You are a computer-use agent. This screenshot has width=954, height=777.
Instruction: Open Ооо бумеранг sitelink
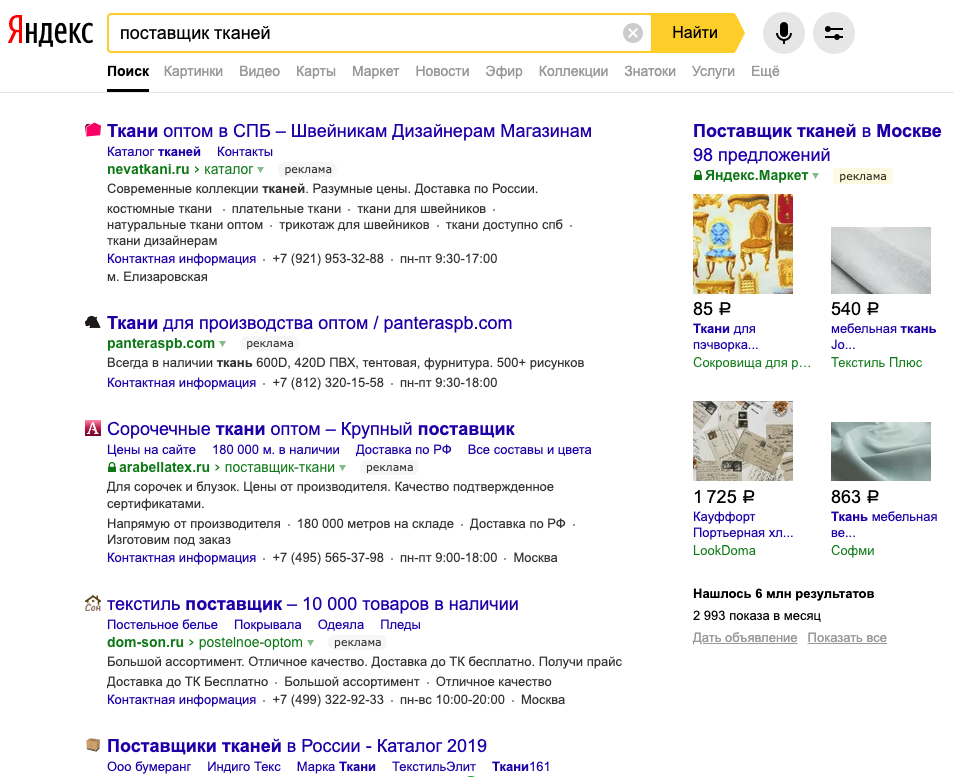coord(149,766)
